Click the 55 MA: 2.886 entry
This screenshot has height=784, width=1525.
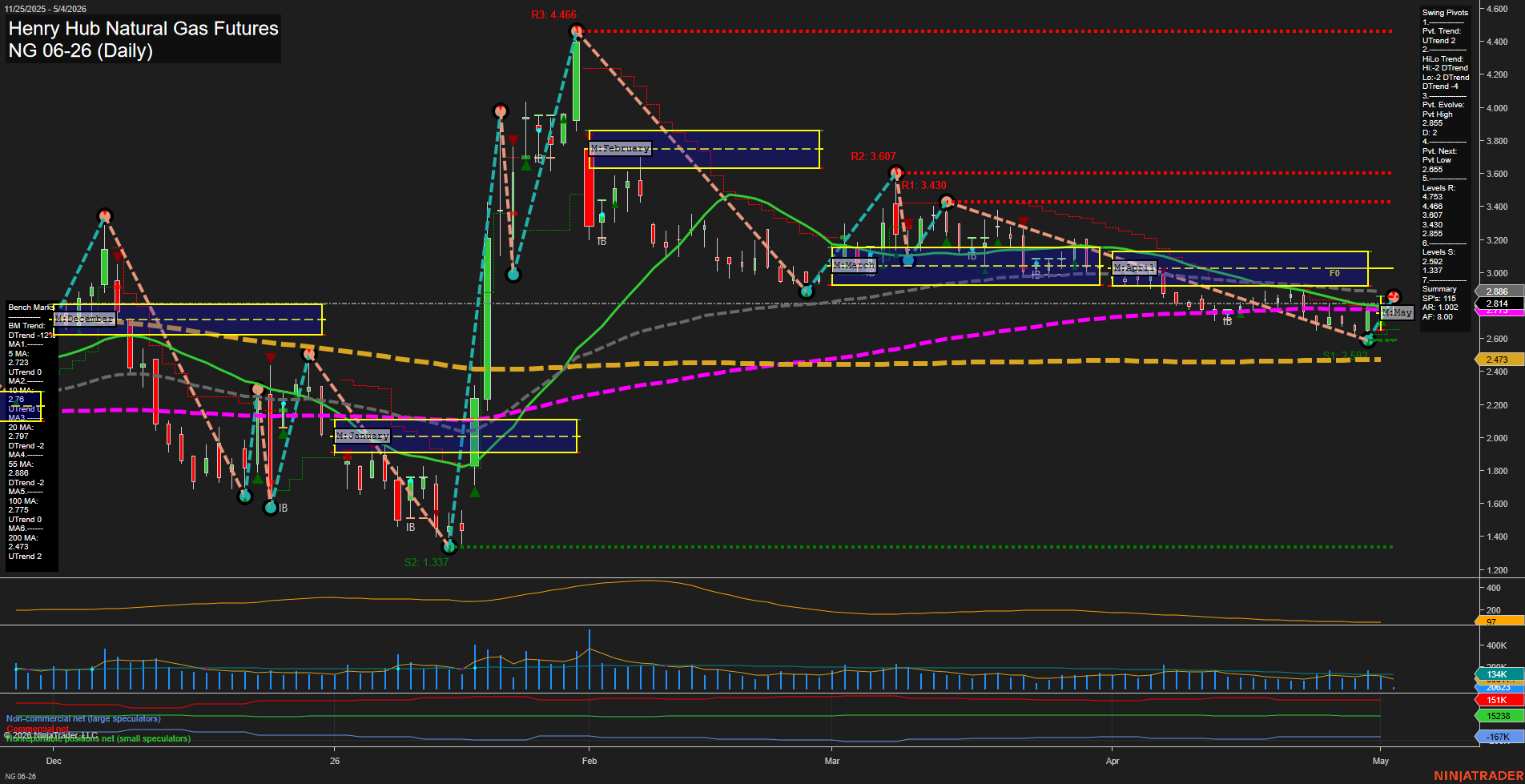click(20, 468)
